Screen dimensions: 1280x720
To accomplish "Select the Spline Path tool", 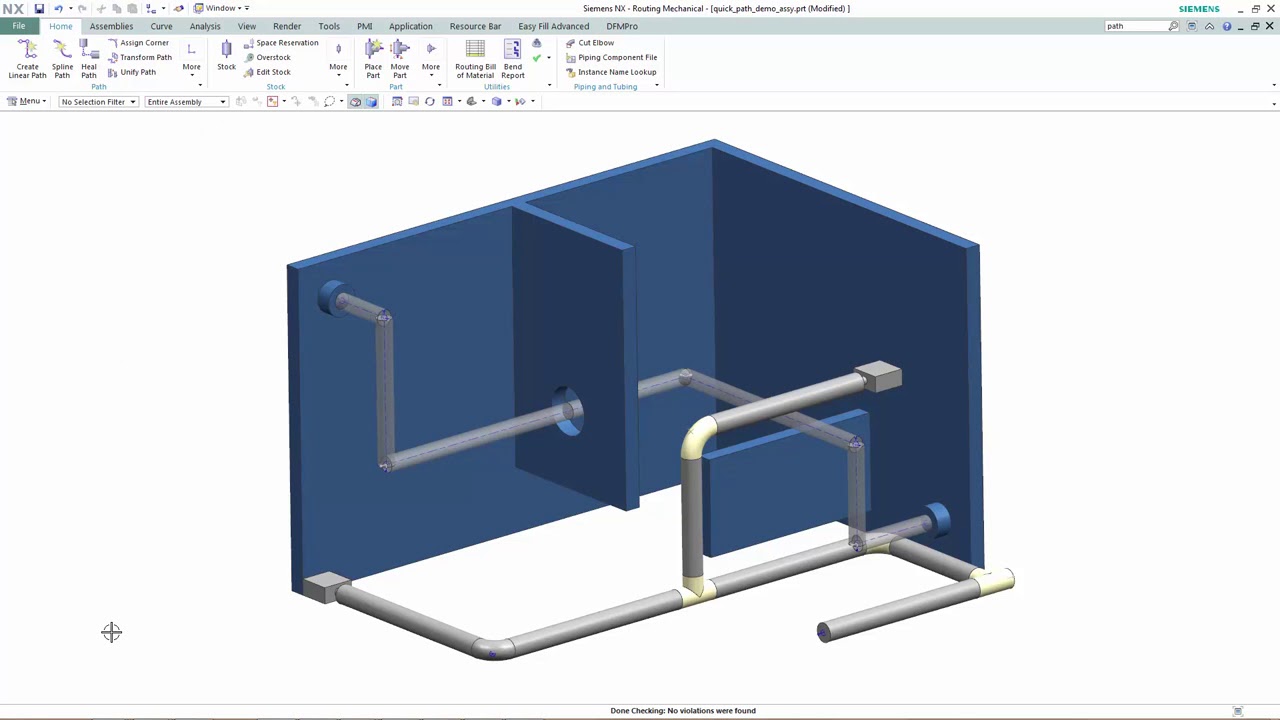I will click(x=62, y=59).
